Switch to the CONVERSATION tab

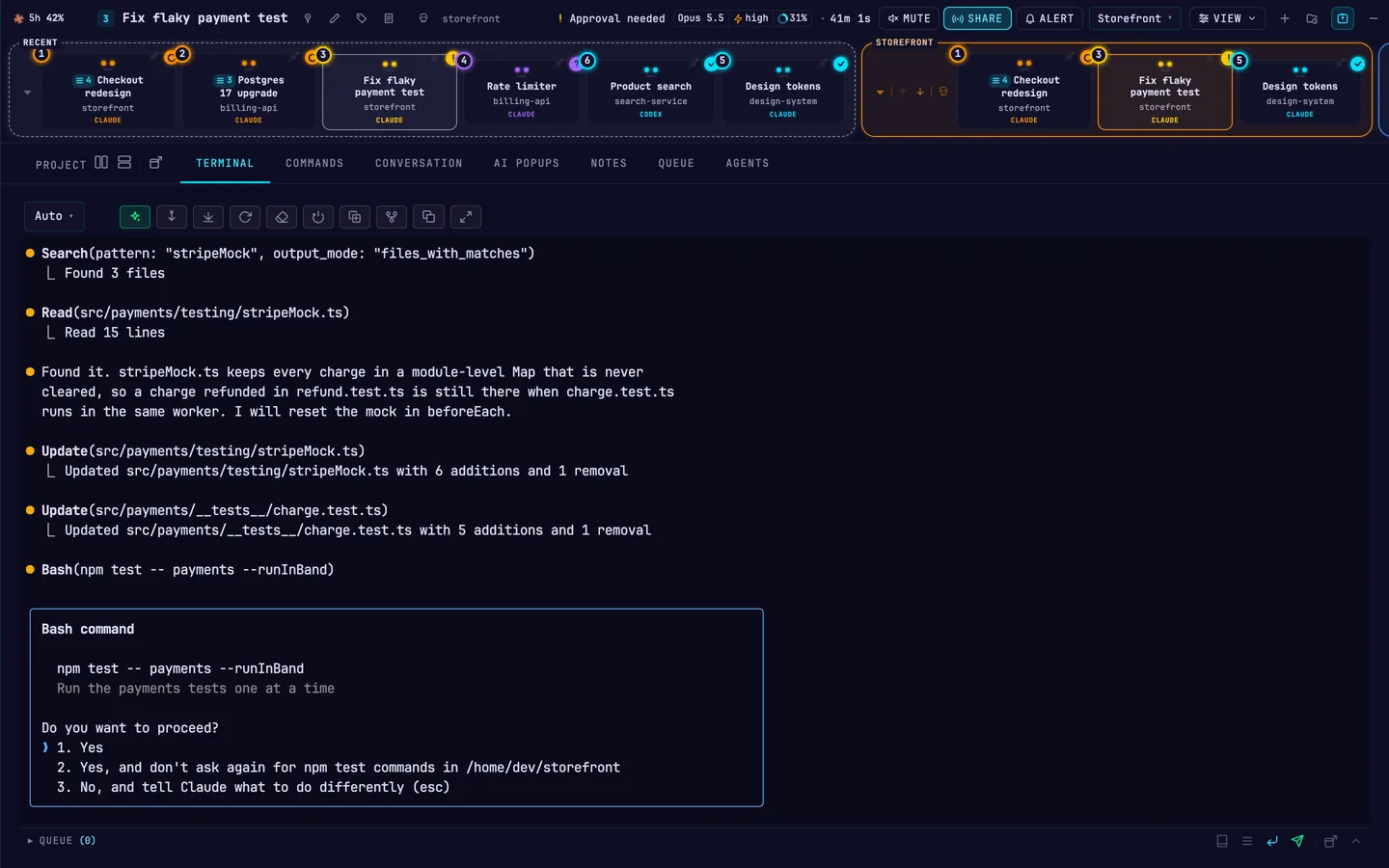point(419,163)
